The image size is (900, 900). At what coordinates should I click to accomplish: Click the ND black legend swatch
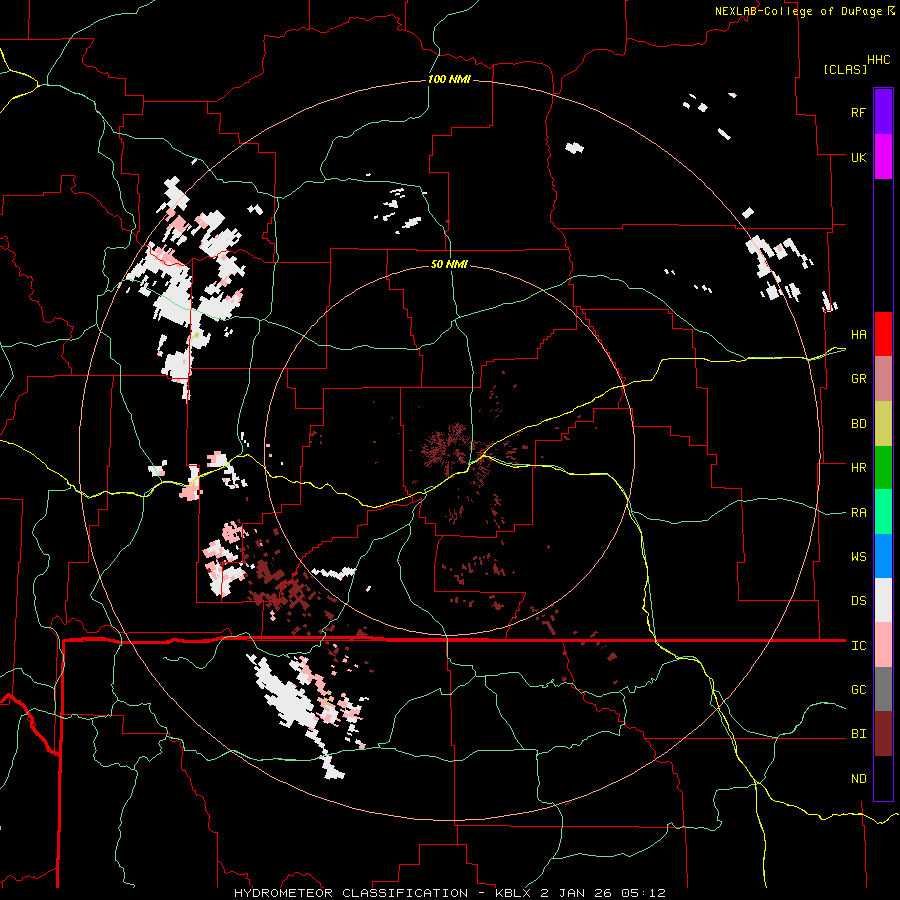click(x=883, y=778)
